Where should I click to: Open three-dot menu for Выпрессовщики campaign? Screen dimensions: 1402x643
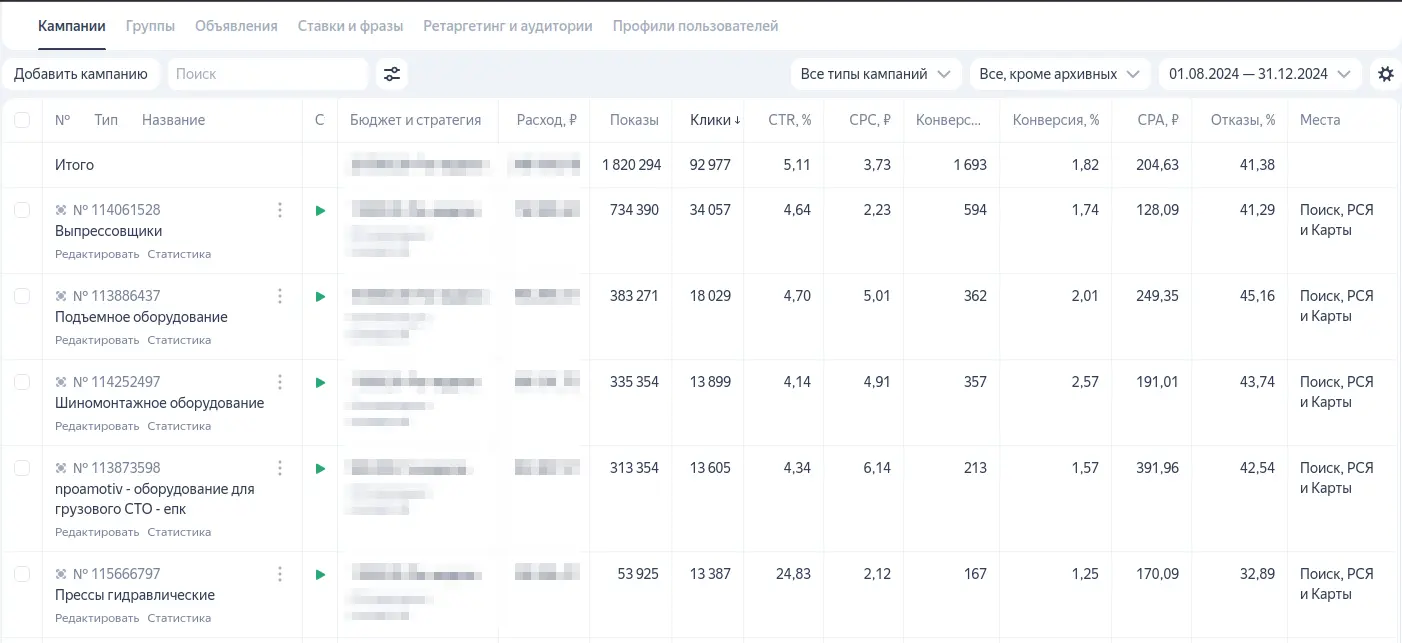[280, 210]
